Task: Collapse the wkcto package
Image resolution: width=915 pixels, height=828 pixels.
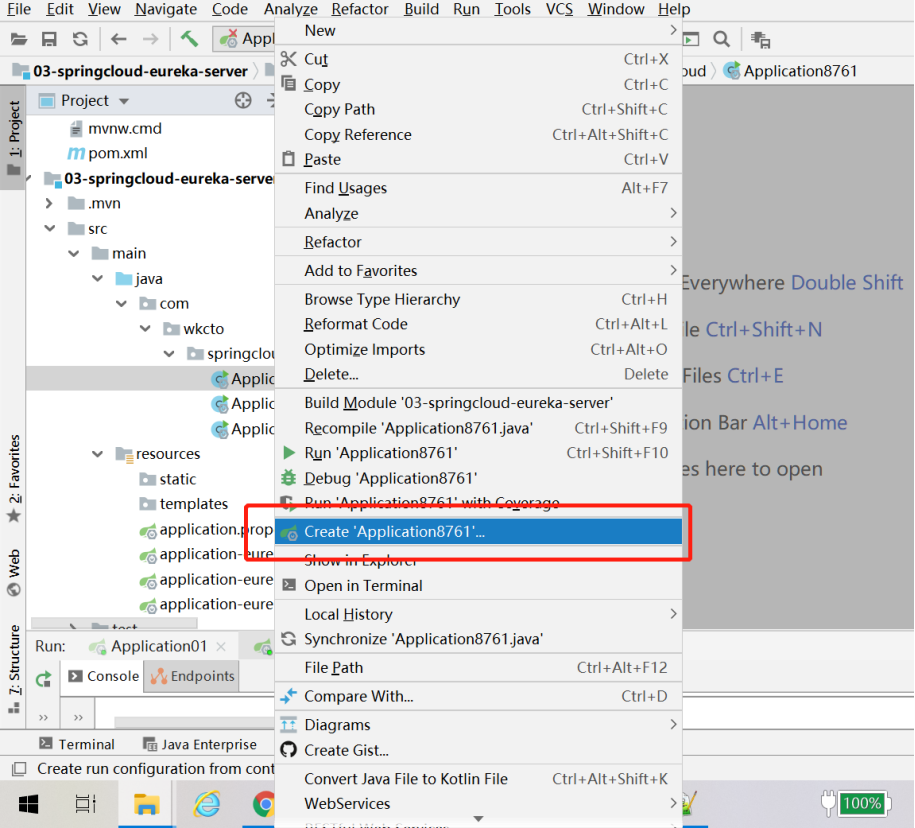Action: click(x=145, y=329)
